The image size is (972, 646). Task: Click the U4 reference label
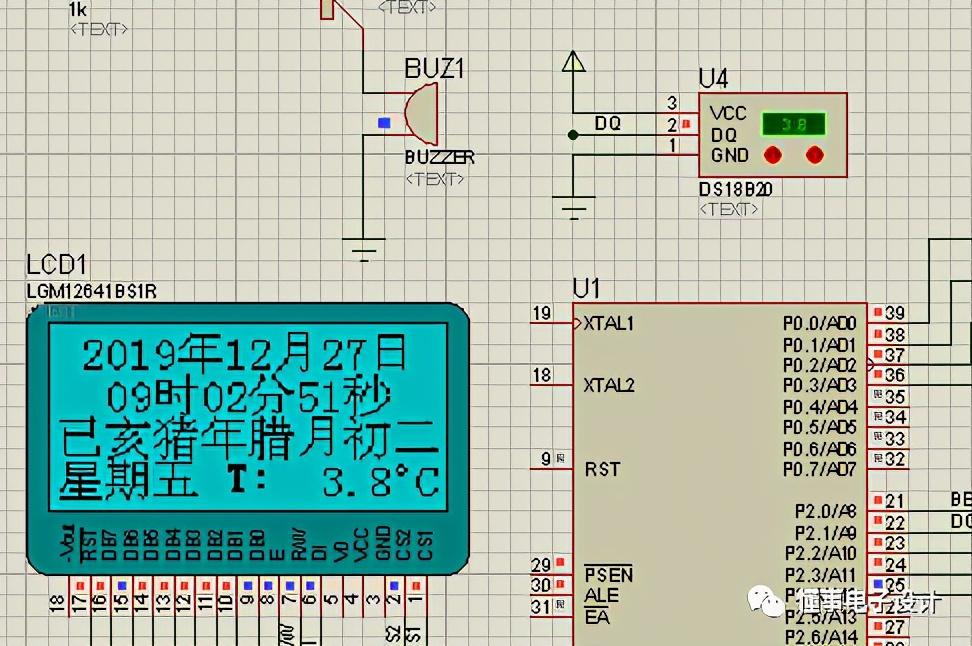pyautogui.click(x=713, y=78)
